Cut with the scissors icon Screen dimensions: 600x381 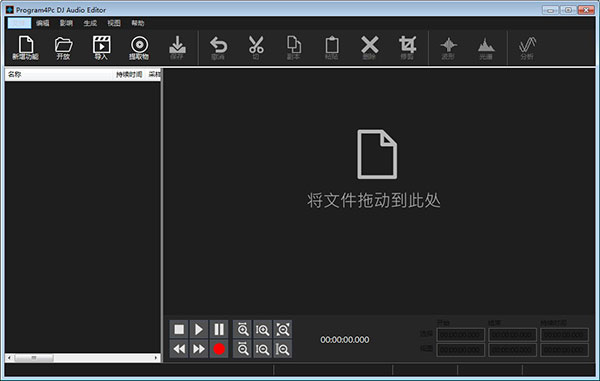tap(256, 48)
